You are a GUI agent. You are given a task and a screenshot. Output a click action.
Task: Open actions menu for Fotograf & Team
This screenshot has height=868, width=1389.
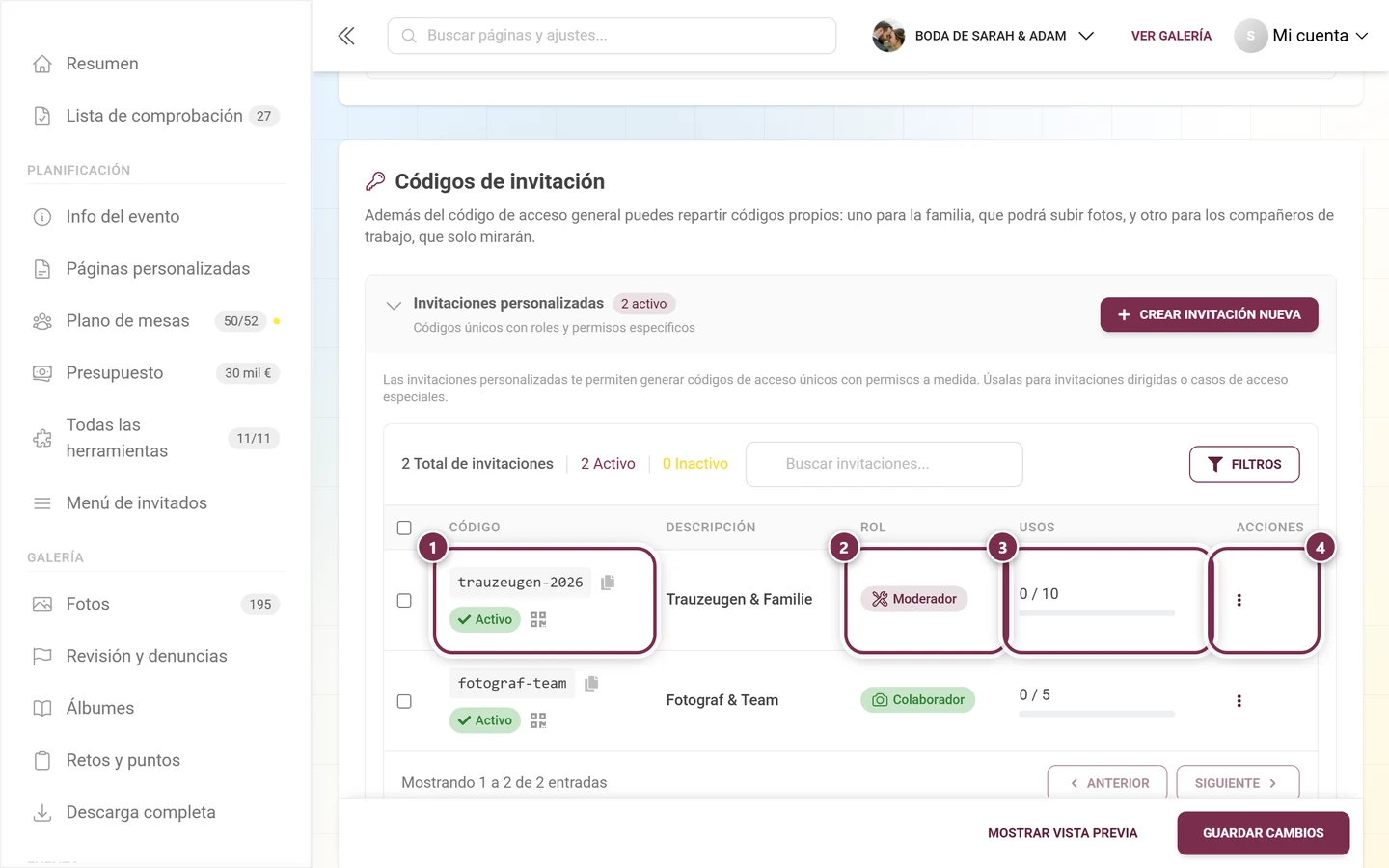pos(1239,701)
